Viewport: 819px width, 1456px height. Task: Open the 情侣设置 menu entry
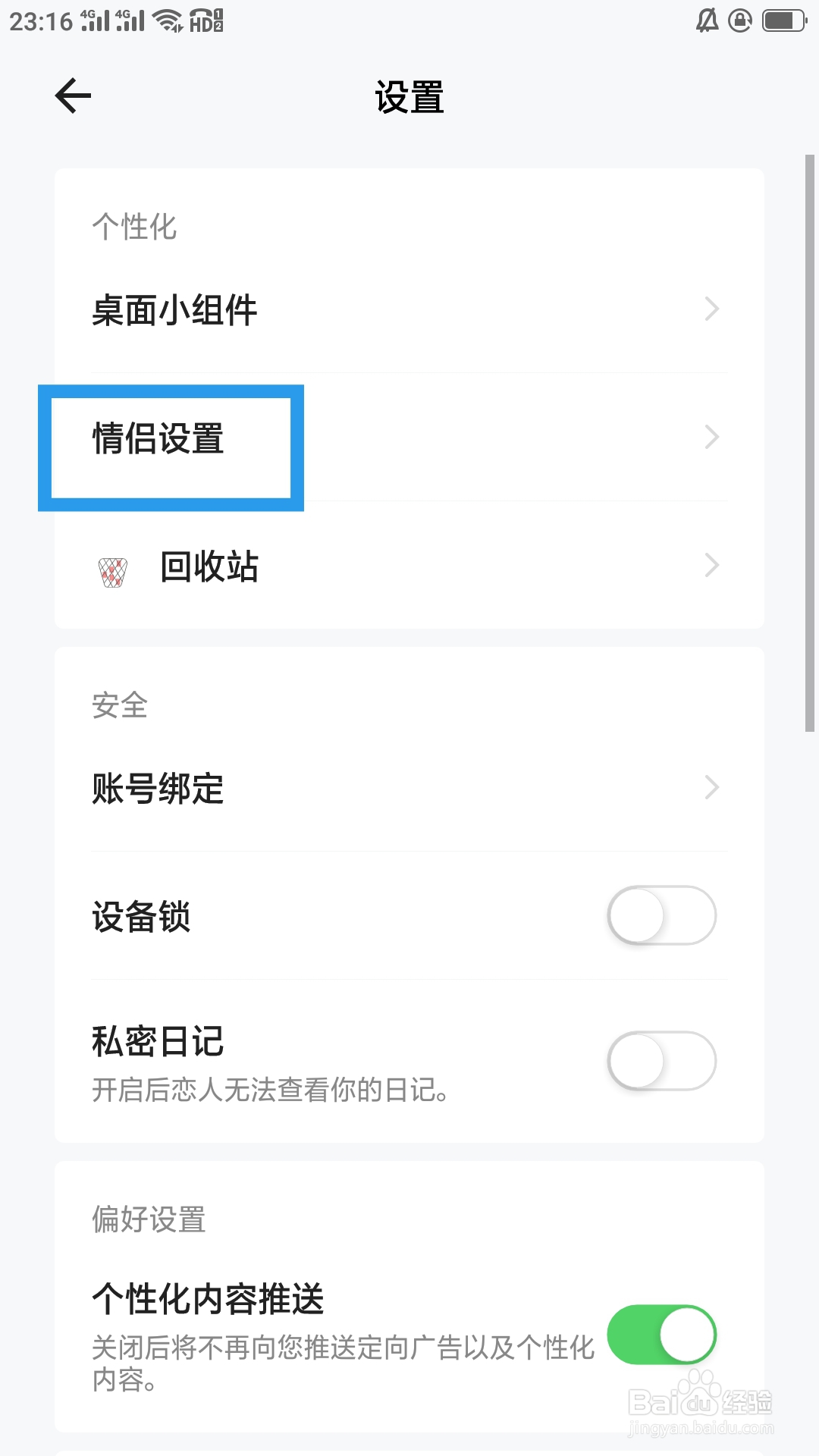[158, 438]
